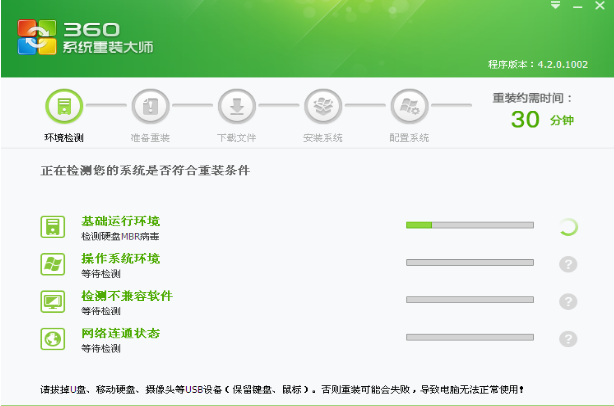Select the 下载文件 step icon
This screenshot has width=614, height=406.
[237, 106]
